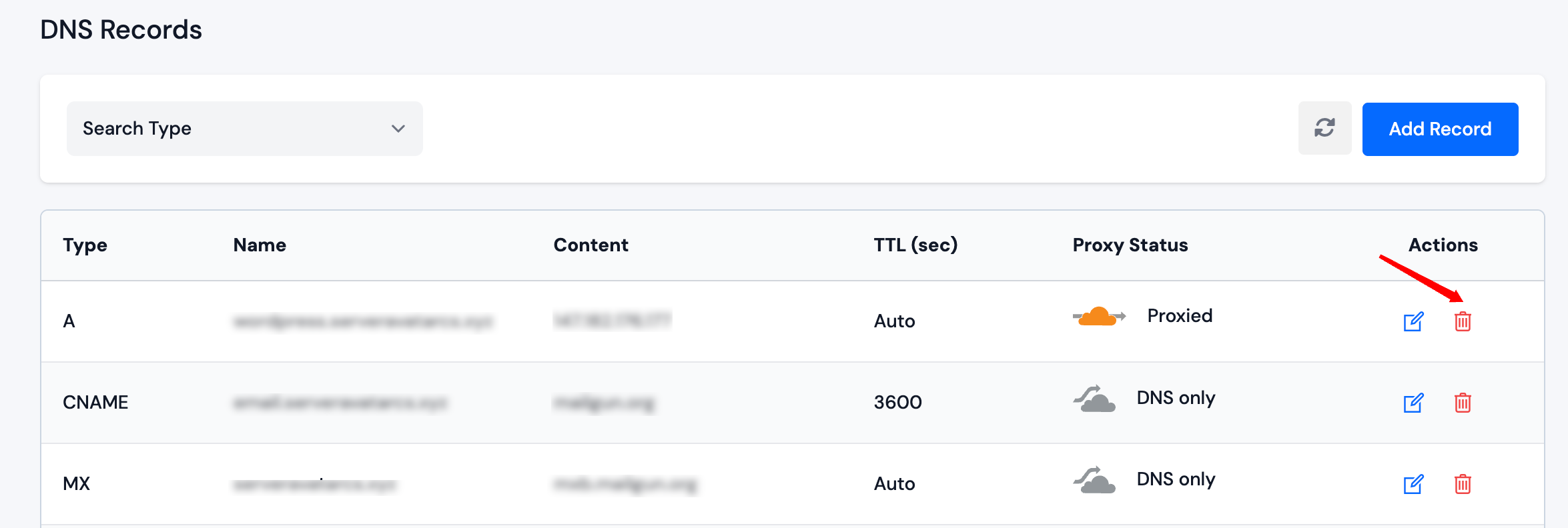The height and width of the screenshot is (528, 1568).
Task: Click the trash icon beside the CNAME record
Action: [1463, 403]
